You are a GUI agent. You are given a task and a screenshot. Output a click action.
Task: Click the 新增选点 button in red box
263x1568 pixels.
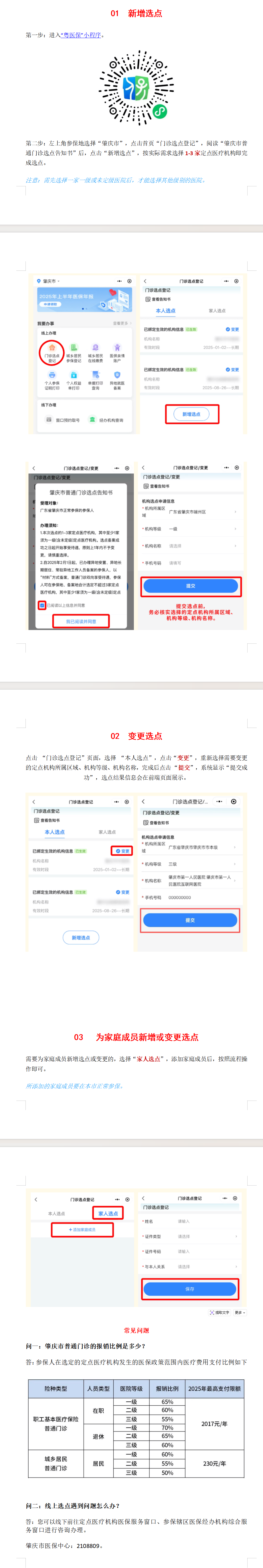click(192, 414)
